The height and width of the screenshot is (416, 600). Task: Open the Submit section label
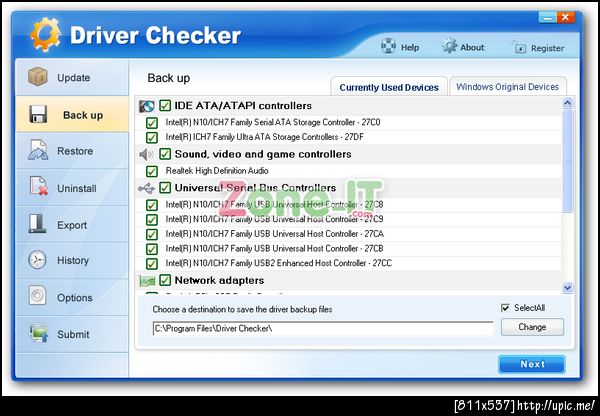(73, 334)
